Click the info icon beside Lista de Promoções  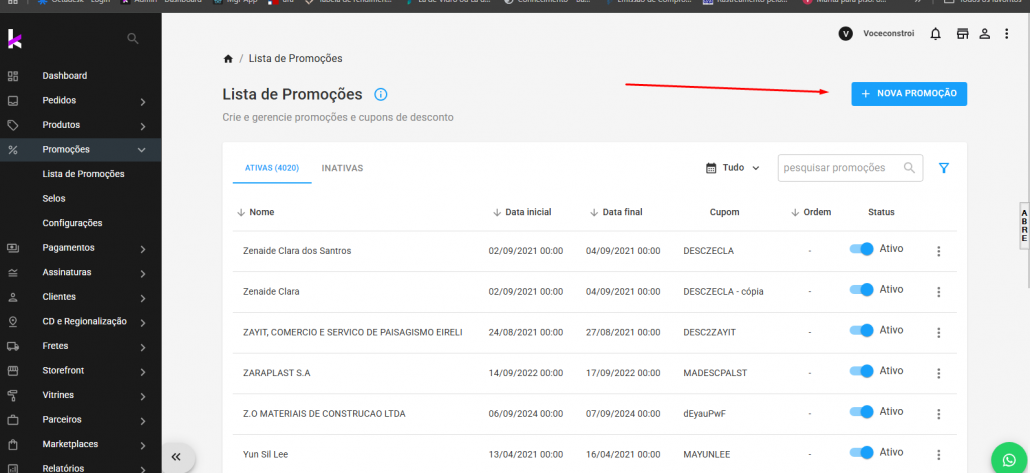tap(381, 94)
